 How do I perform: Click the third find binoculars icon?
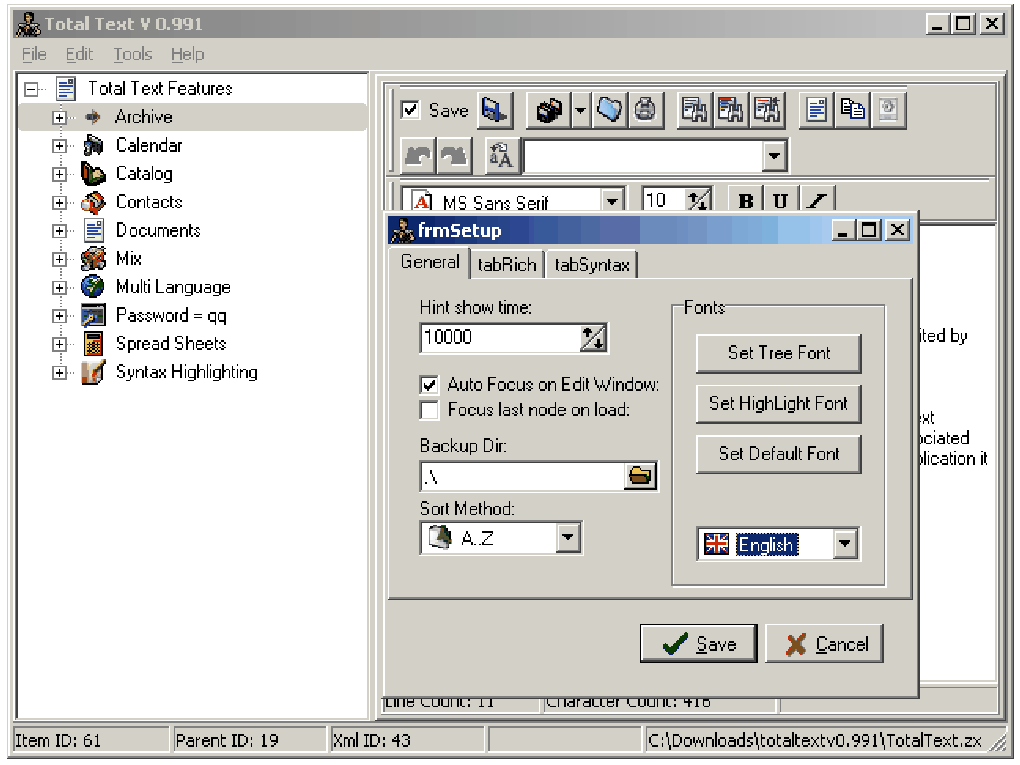click(x=767, y=110)
